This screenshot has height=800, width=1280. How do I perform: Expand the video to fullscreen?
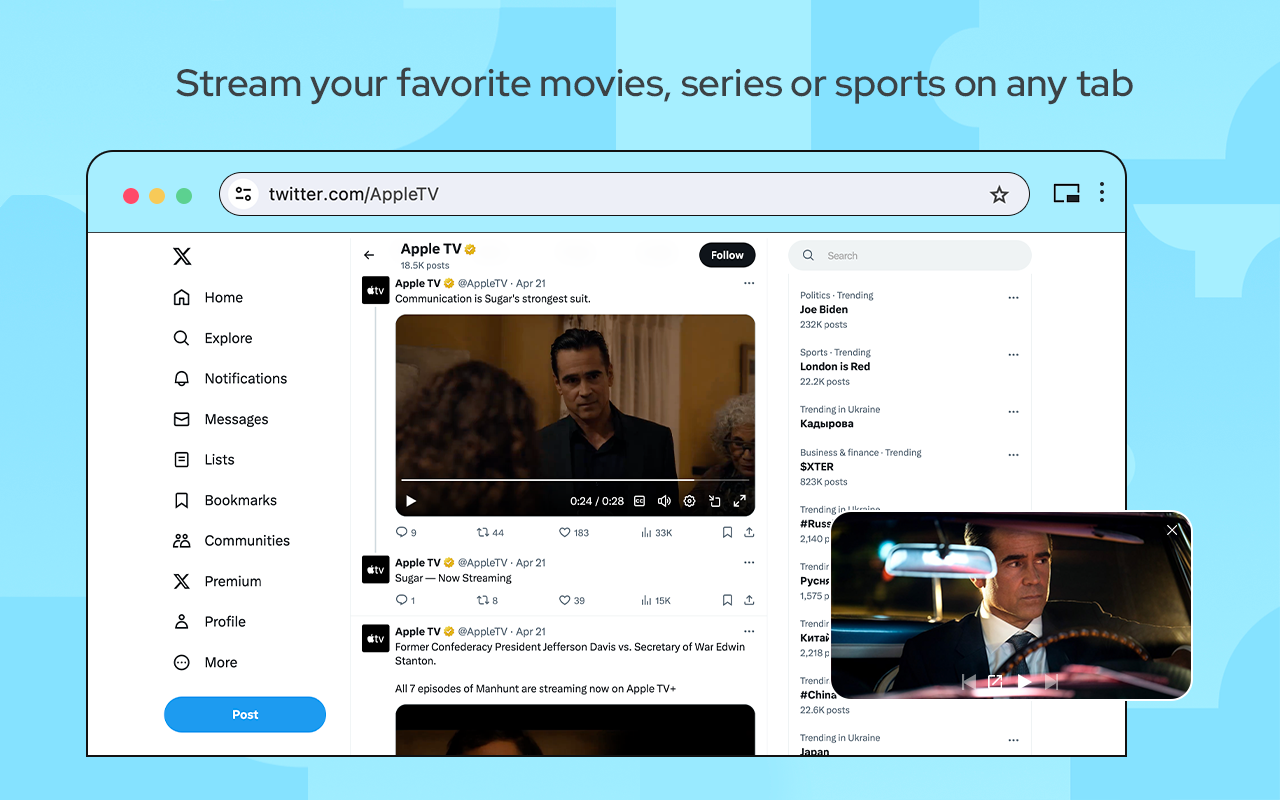740,501
